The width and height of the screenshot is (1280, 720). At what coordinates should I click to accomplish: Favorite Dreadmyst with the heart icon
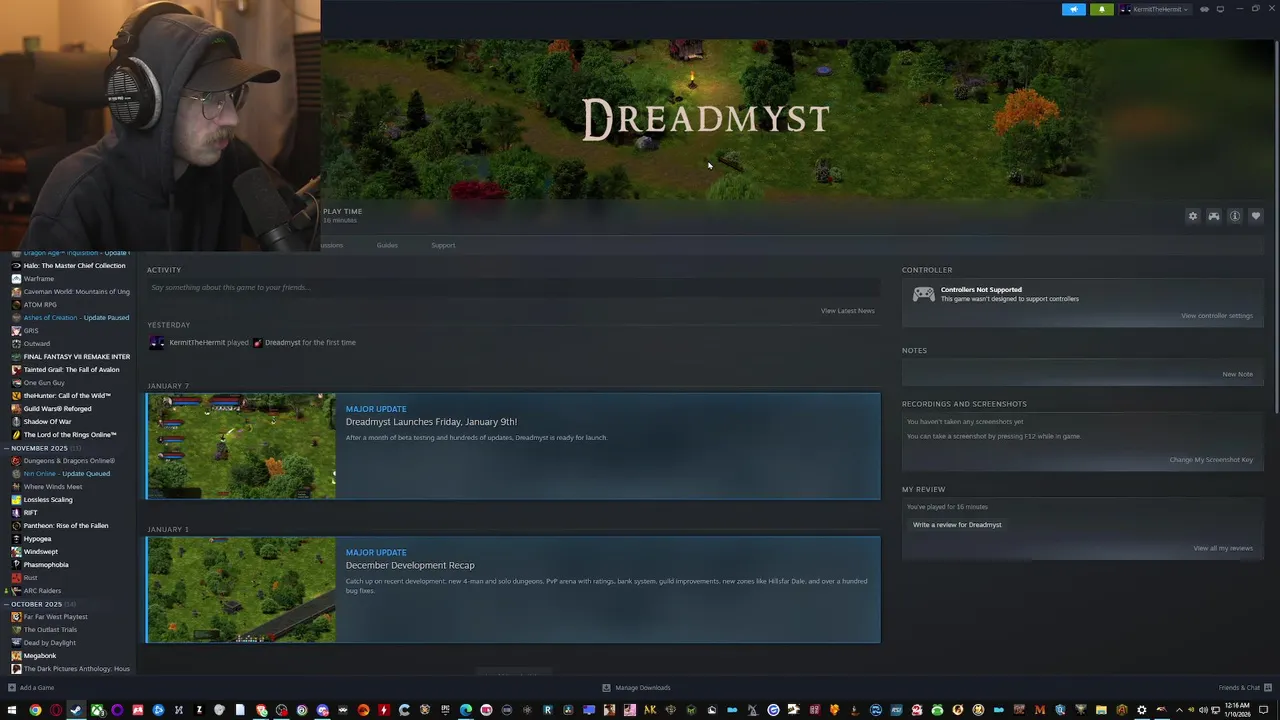tap(1256, 216)
